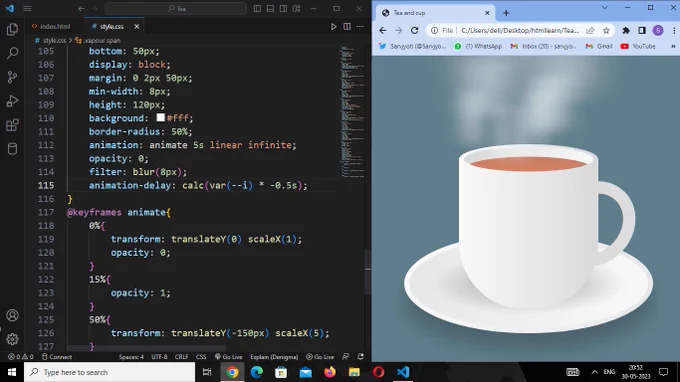Click the errors and warnings status indicator
680x382 pixels.
20,357
